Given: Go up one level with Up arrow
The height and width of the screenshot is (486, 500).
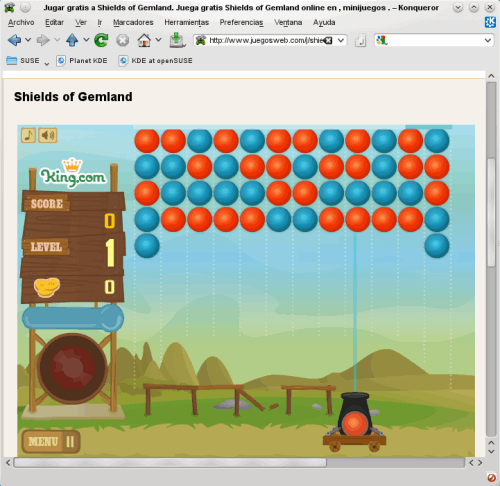Looking at the screenshot, I should (x=72, y=40).
